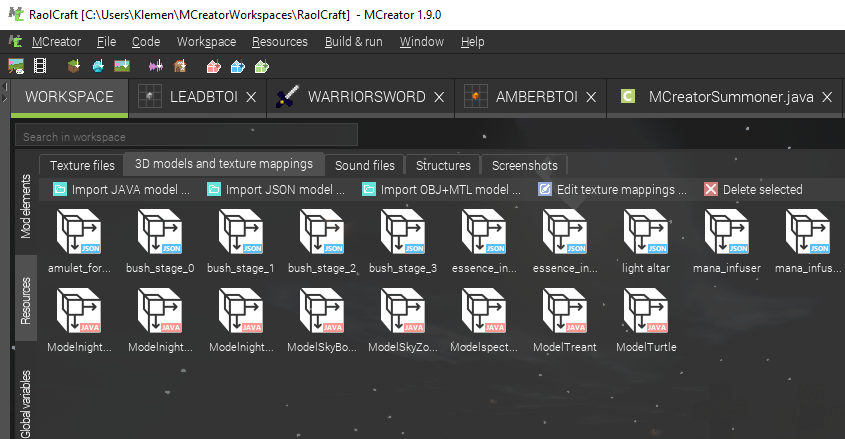Image resolution: width=845 pixels, height=439 pixels.
Task: Click the import sound waveform icon
Action: pyautogui.click(x=156, y=66)
